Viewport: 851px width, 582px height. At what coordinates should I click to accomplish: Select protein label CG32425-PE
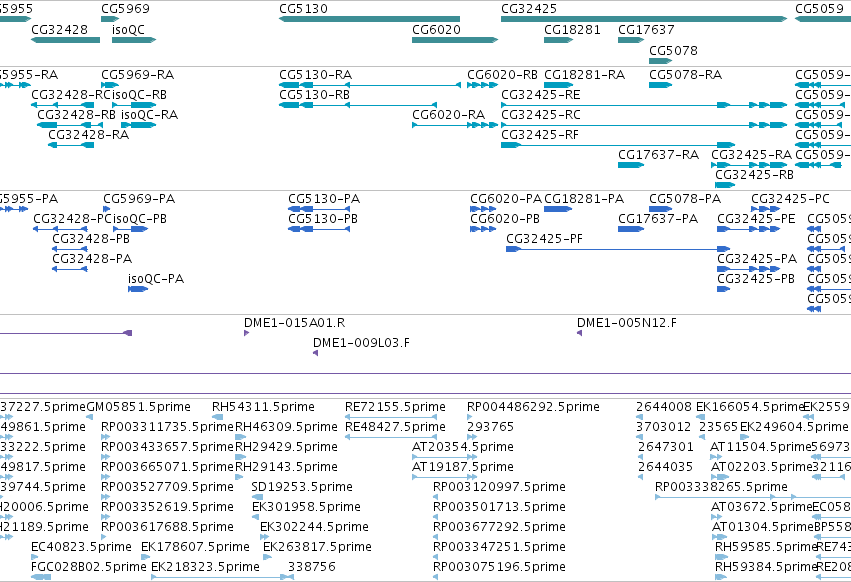click(756, 219)
